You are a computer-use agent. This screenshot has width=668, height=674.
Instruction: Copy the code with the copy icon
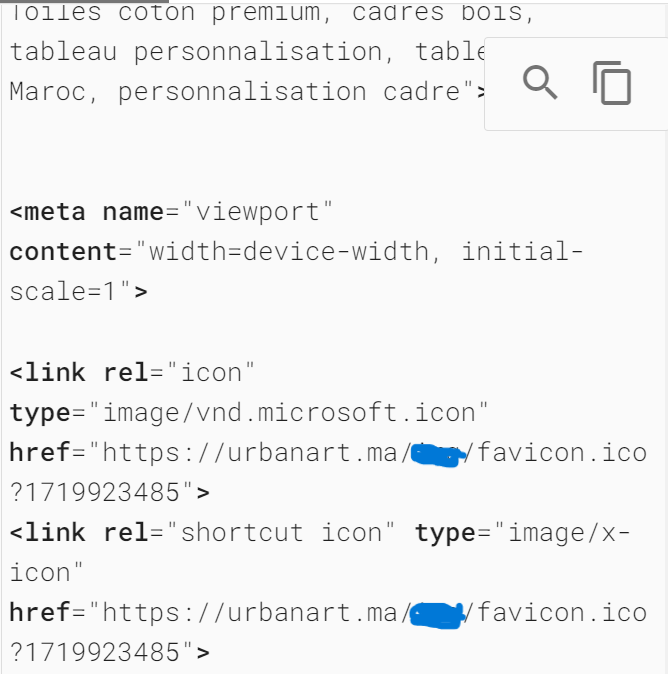[612, 83]
